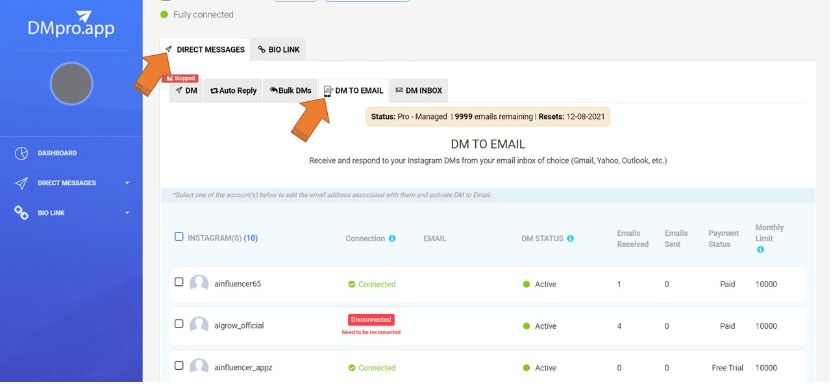Expand the sidebar Bio Link arrow
This screenshot has width=833, height=384.
[127, 213]
